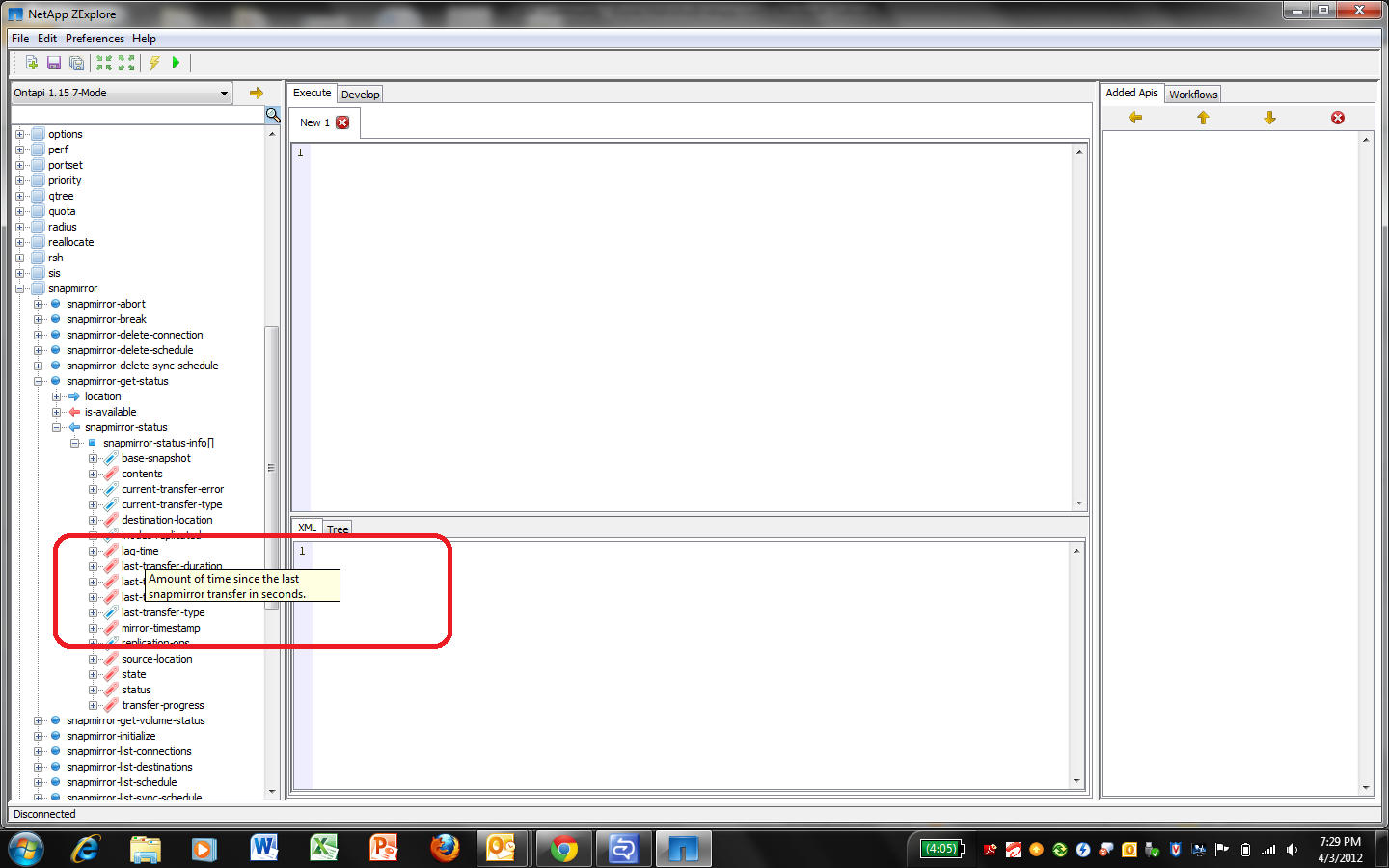Click the Start button on the taskbar
The width and height of the screenshot is (1389, 868).
point(26,849)
